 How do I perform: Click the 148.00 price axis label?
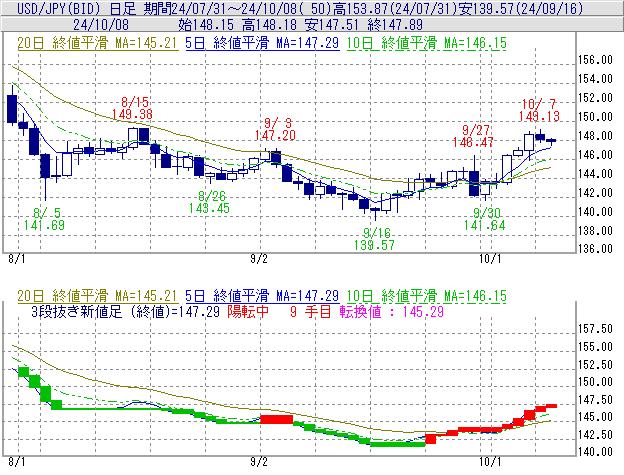click(595, 136)
